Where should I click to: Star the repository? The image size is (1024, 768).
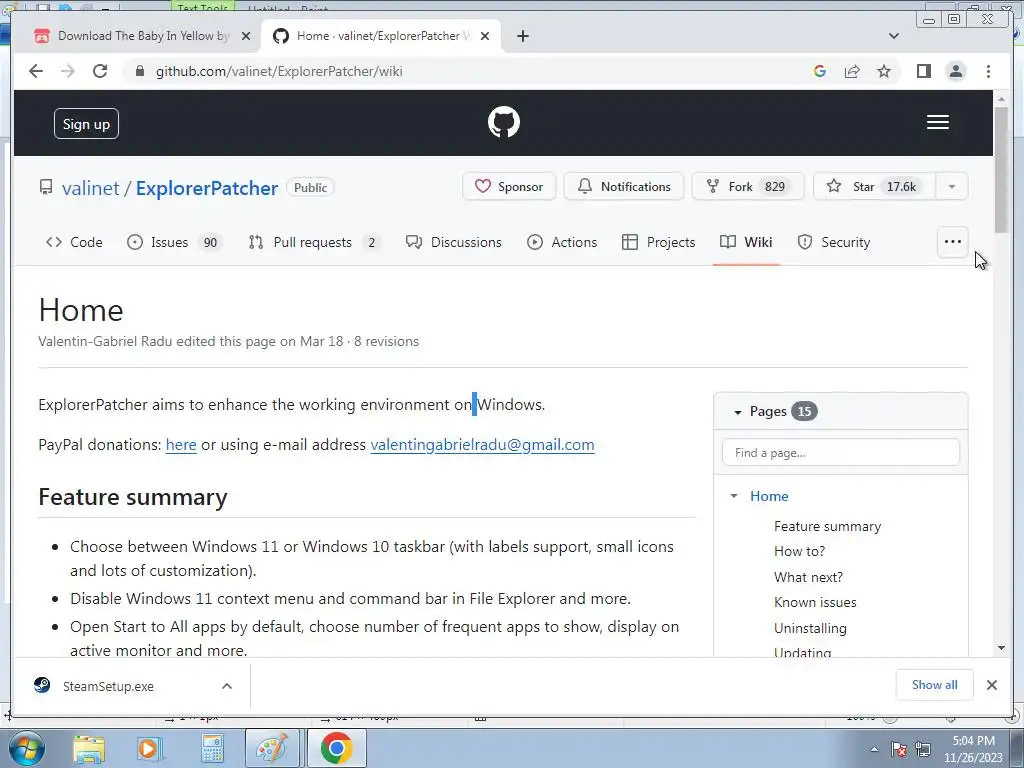[874, 187]
